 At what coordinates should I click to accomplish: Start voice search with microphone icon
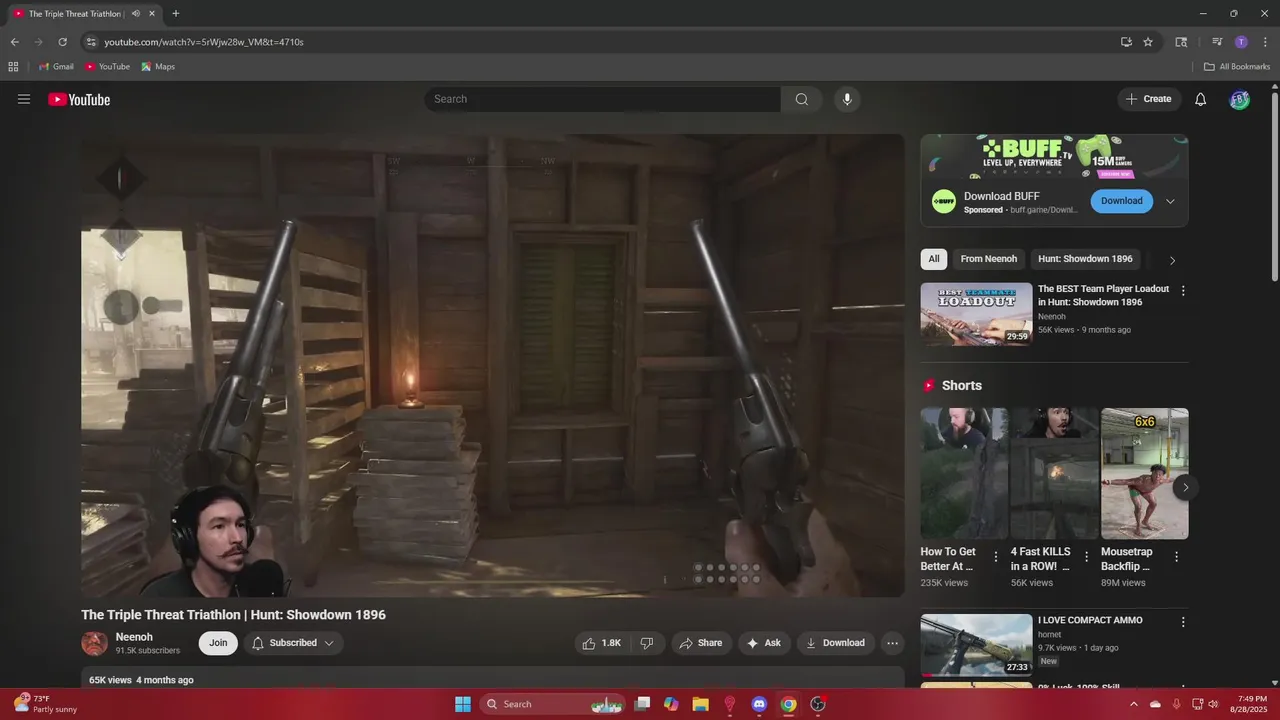click(x=847, y=99)
